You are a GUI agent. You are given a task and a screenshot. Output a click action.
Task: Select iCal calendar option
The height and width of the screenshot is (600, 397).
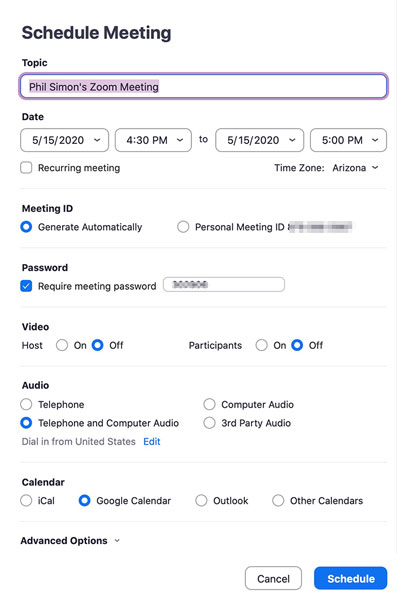pos(26,501)
